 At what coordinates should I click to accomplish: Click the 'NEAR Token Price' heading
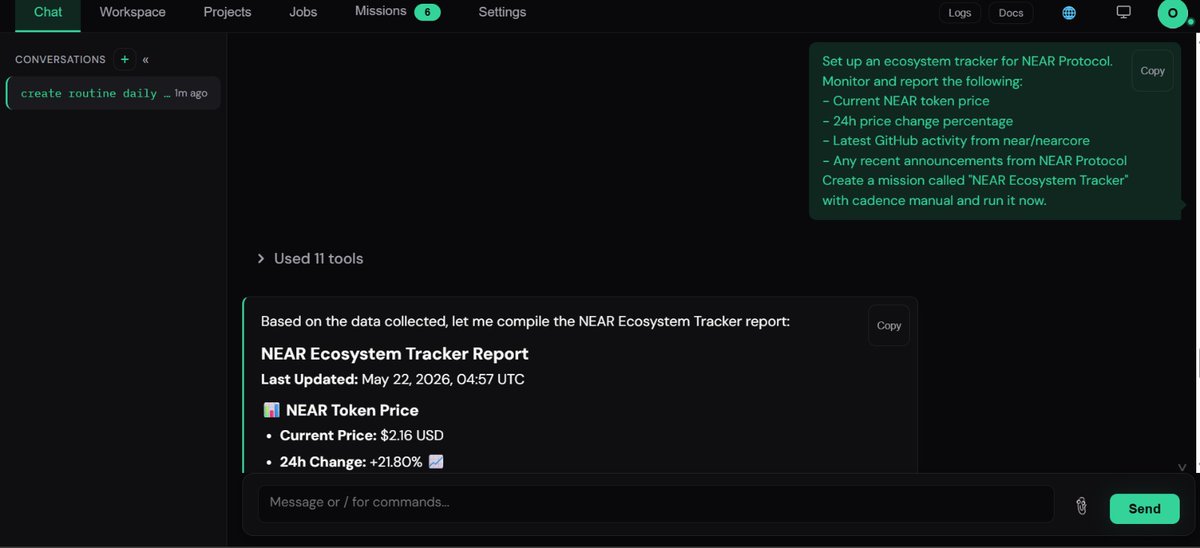[352, 410]
